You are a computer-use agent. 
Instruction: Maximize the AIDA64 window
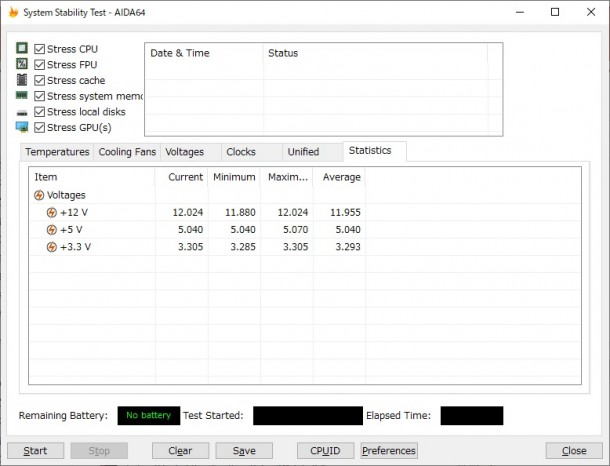point(555,12)
